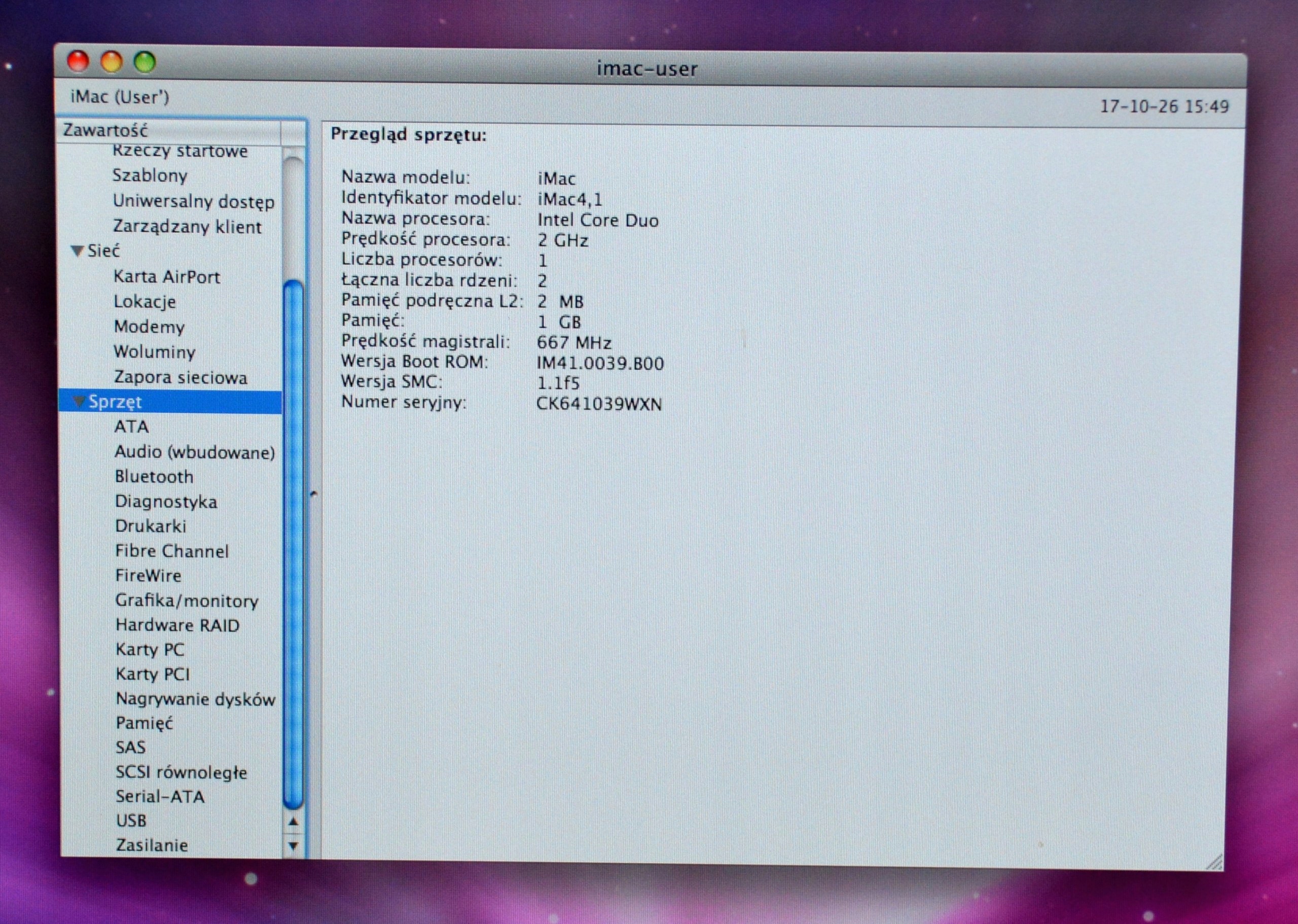Viewport: 1298px width, 924px height.
Task: Select USB hardware entry
Action: (x=131, y=821)
